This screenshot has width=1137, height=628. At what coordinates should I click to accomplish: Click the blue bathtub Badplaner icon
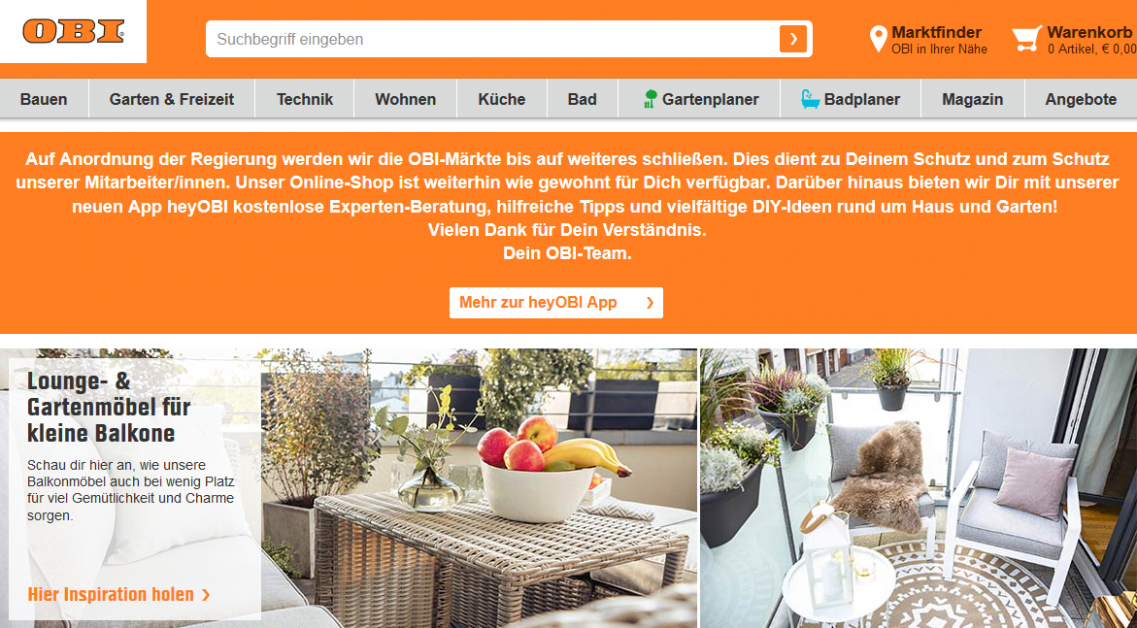click(x=810, y=99)
